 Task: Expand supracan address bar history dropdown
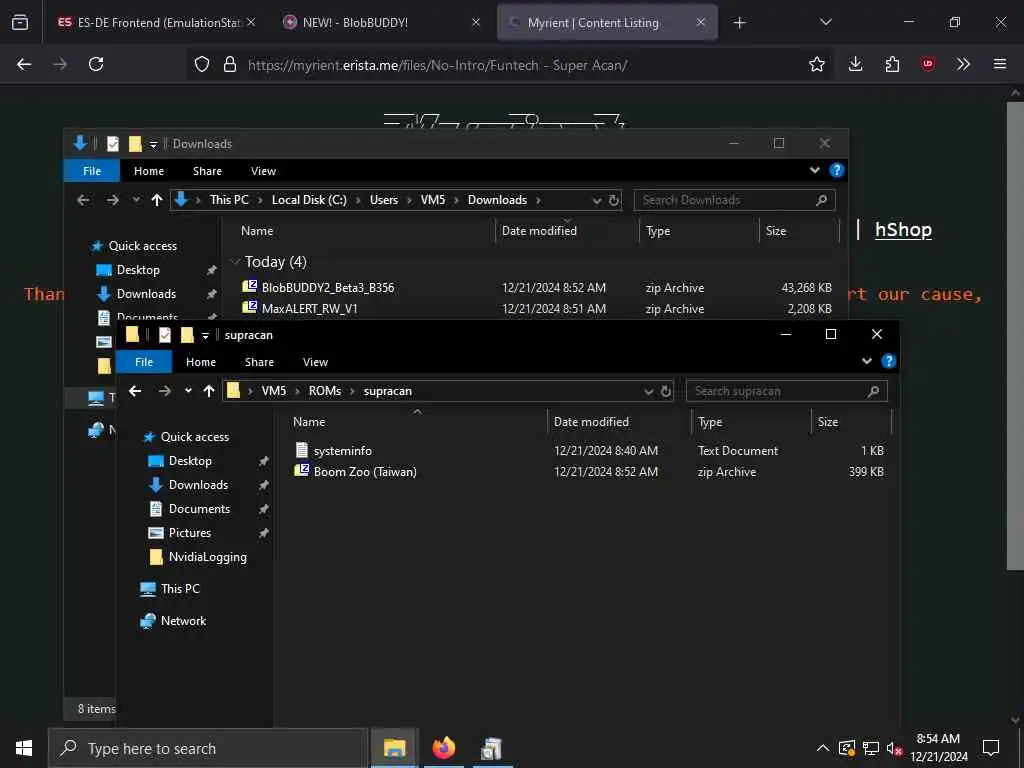(x=648, y=391)
